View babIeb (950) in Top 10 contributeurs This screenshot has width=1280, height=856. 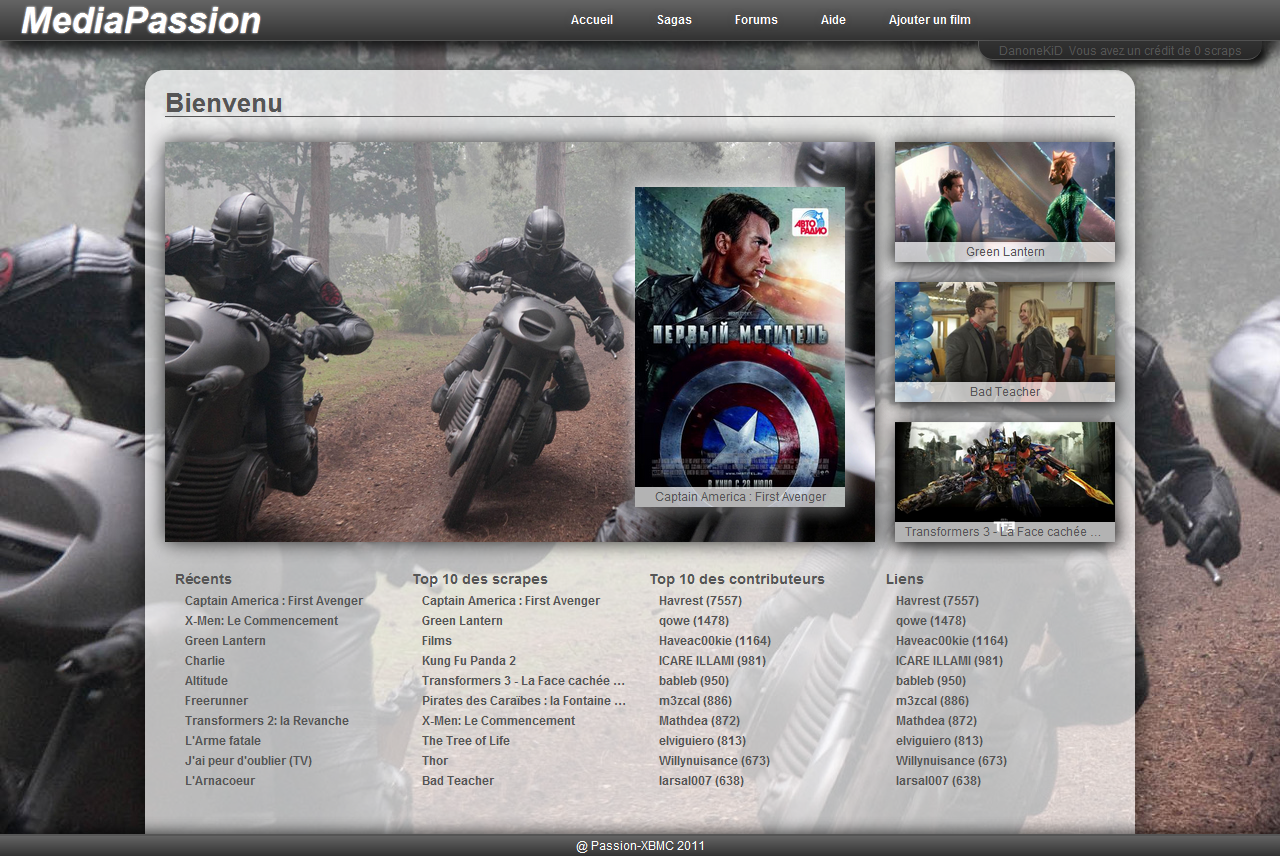tap(694, 681)
